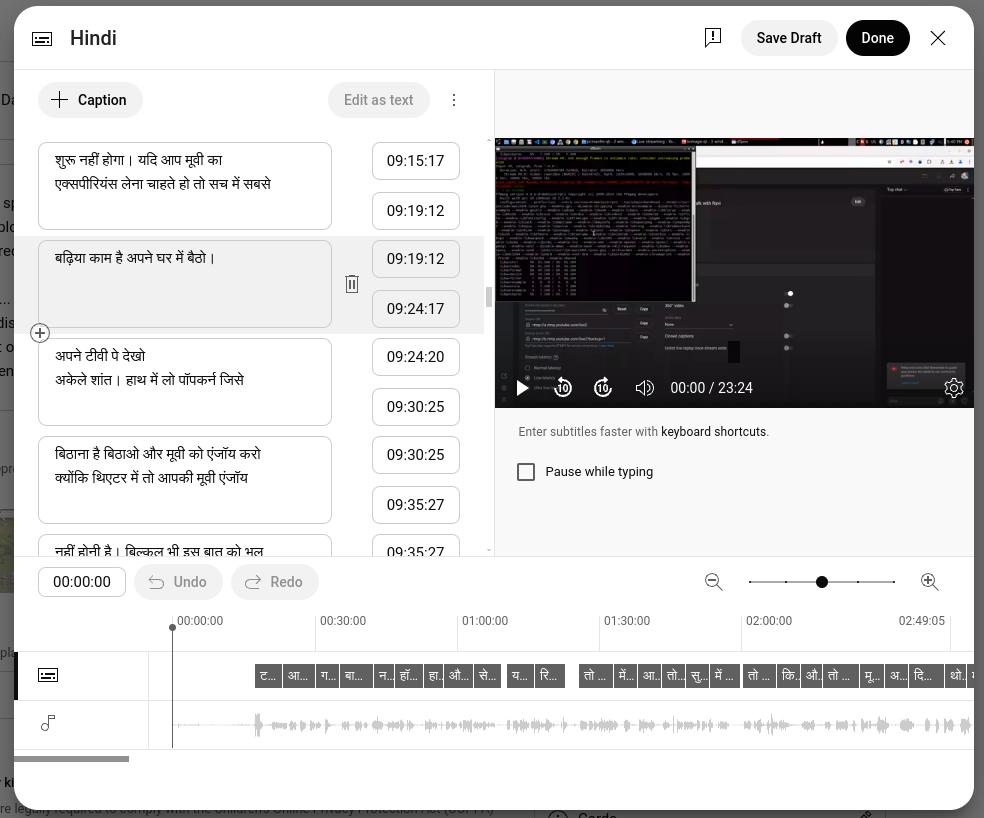
Task: Zoom in the timeline
Action: [929, 582]
